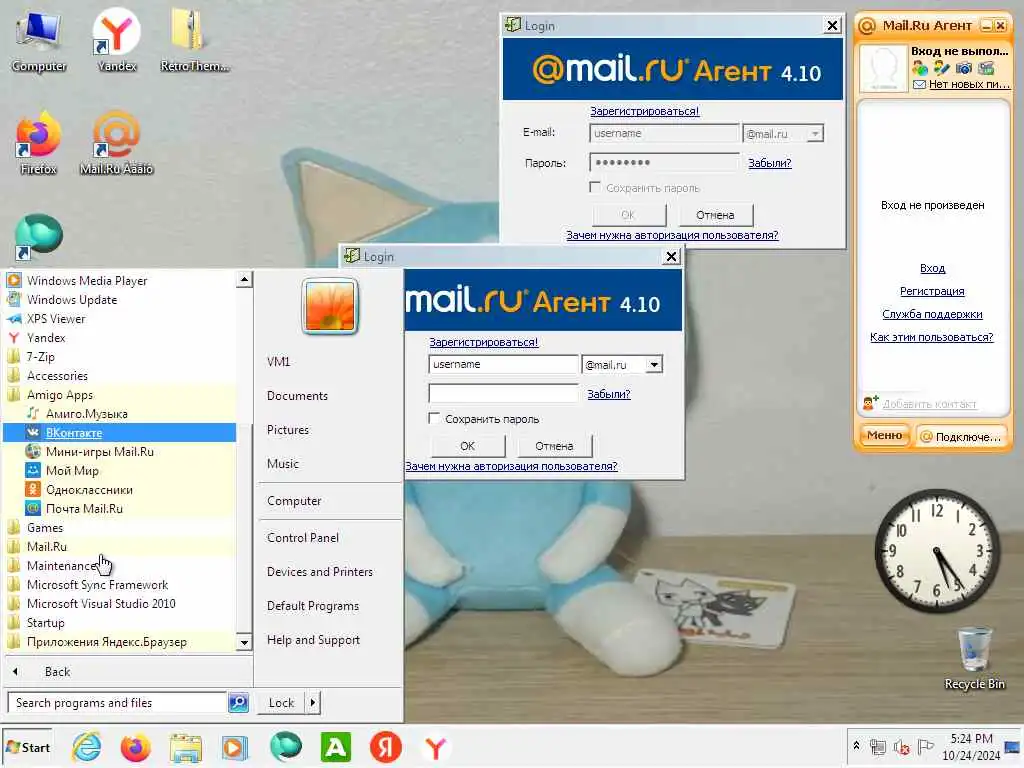Click the user avatar placeholder in Mail.Ru Agent
The image size is (1024, 768).
pyautogui.click(x=883, y=68)
